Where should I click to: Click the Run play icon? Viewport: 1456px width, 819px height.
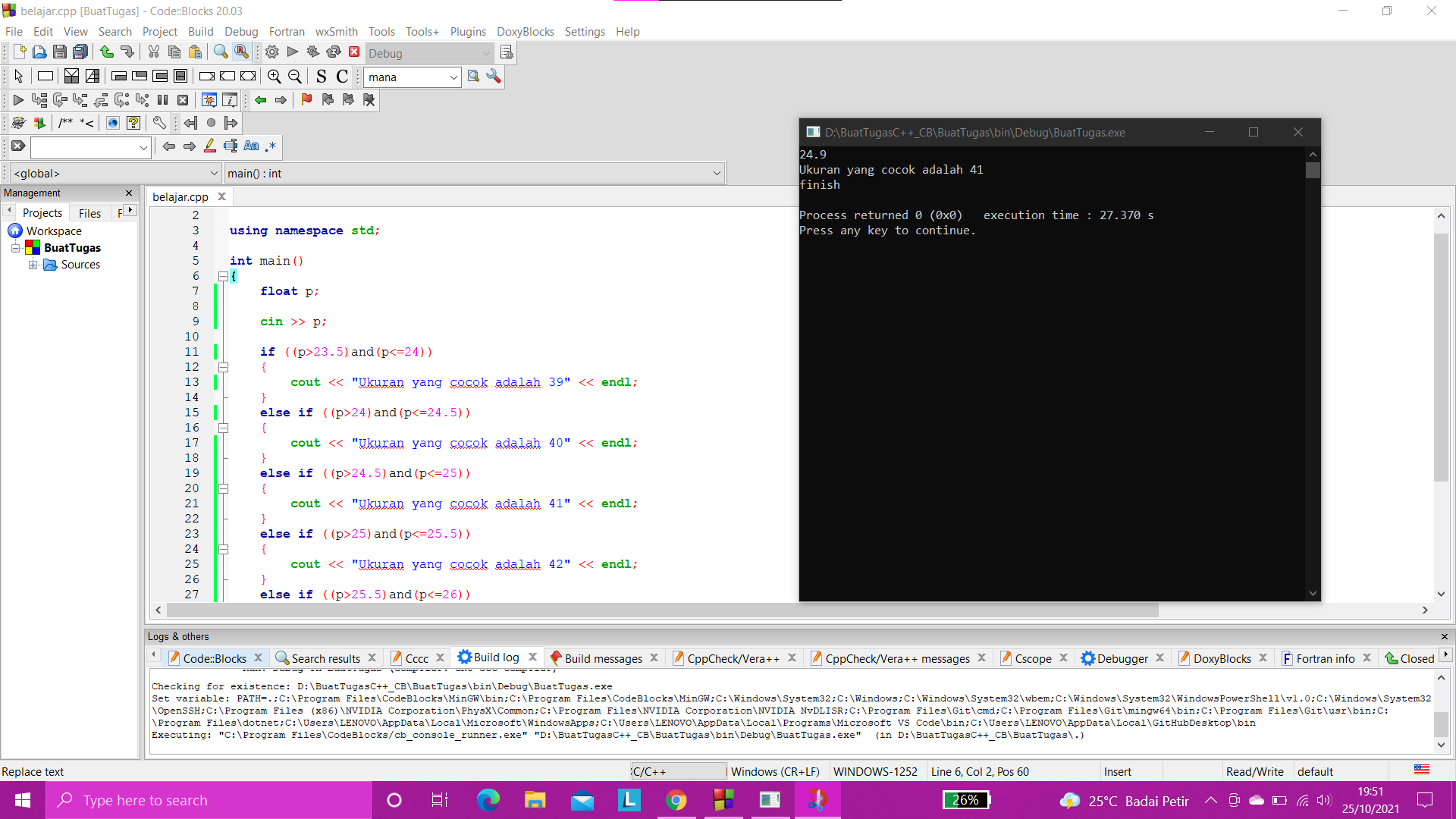click(x=293, y=52)
